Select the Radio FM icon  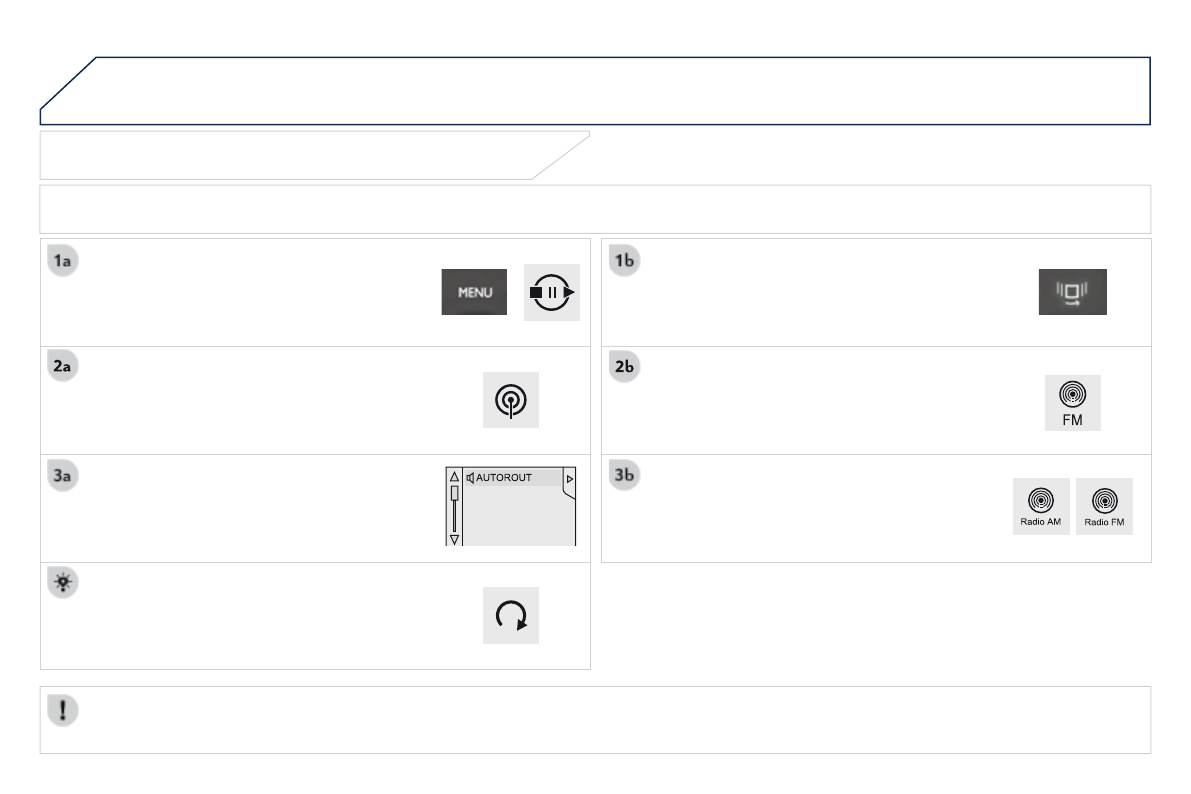pos(1104,506)
